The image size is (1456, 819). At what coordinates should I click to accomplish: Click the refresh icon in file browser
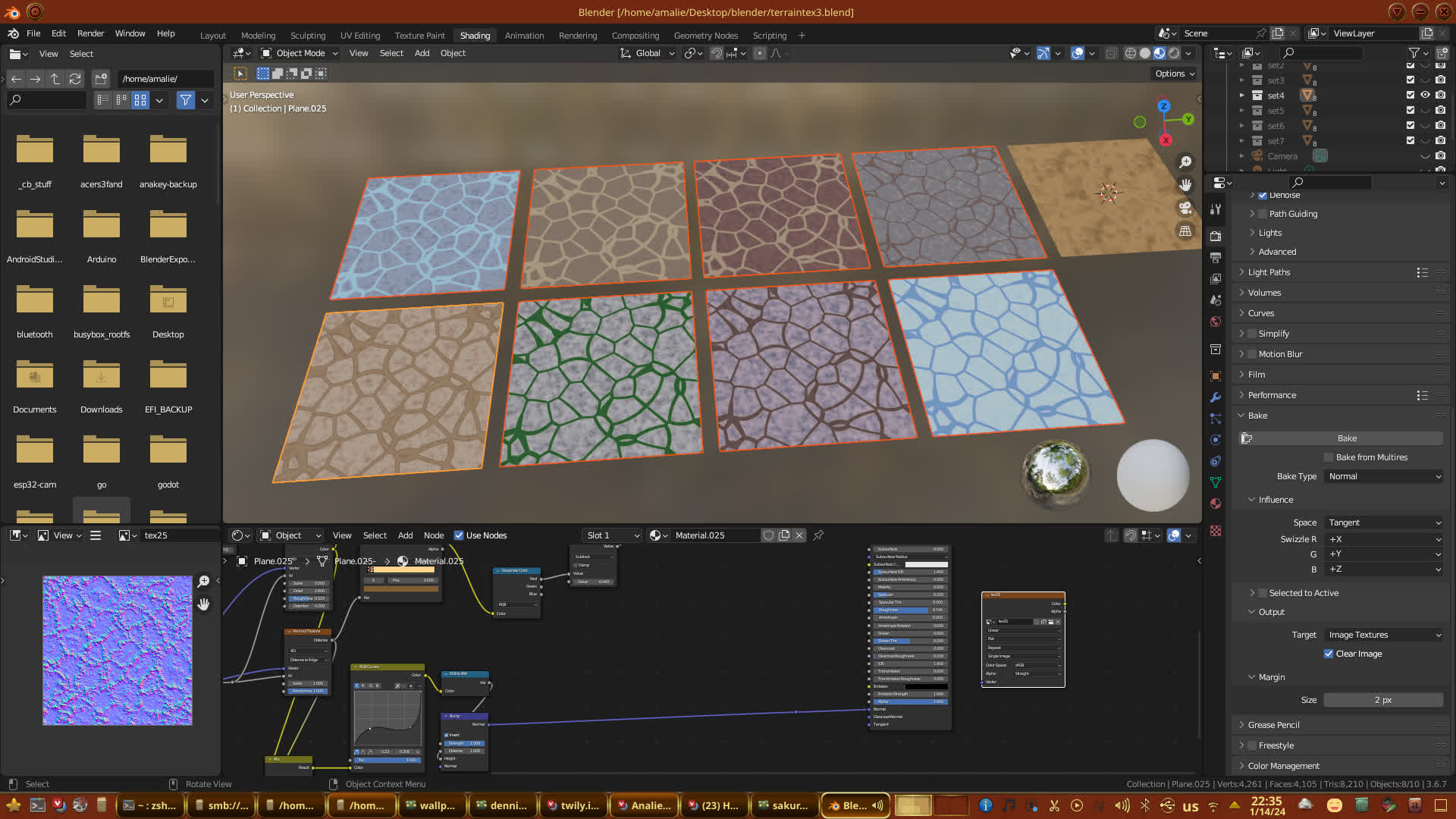74,79
